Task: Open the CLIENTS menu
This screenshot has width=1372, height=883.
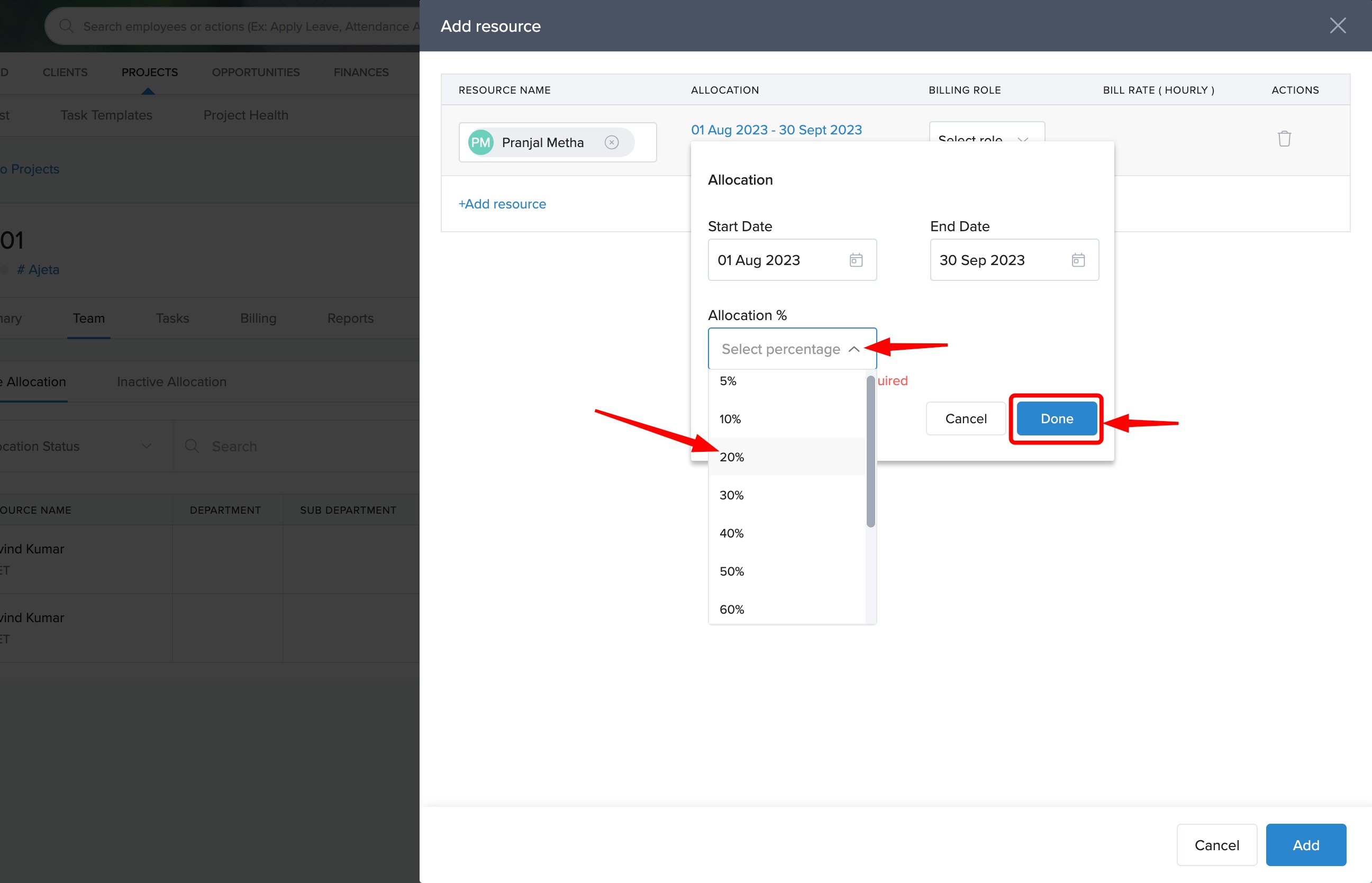Action: click(x=65, y=72)
